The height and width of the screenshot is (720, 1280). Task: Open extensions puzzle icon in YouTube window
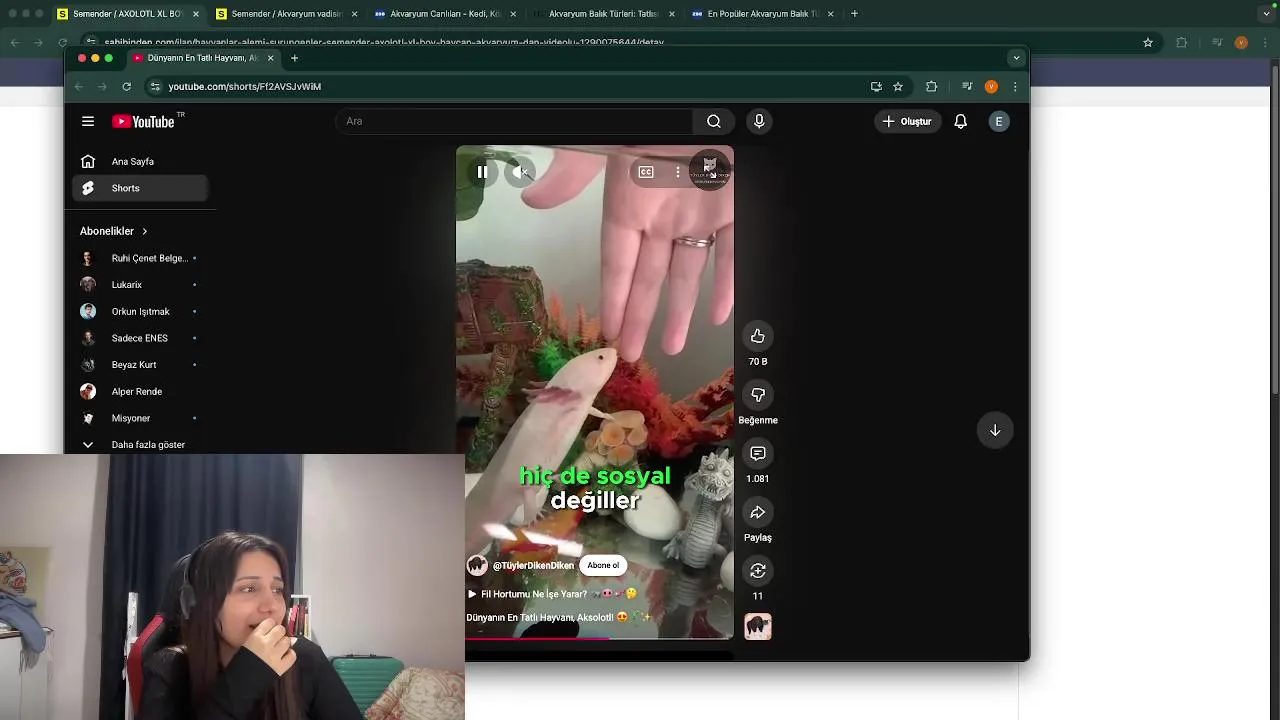point(932,87)
